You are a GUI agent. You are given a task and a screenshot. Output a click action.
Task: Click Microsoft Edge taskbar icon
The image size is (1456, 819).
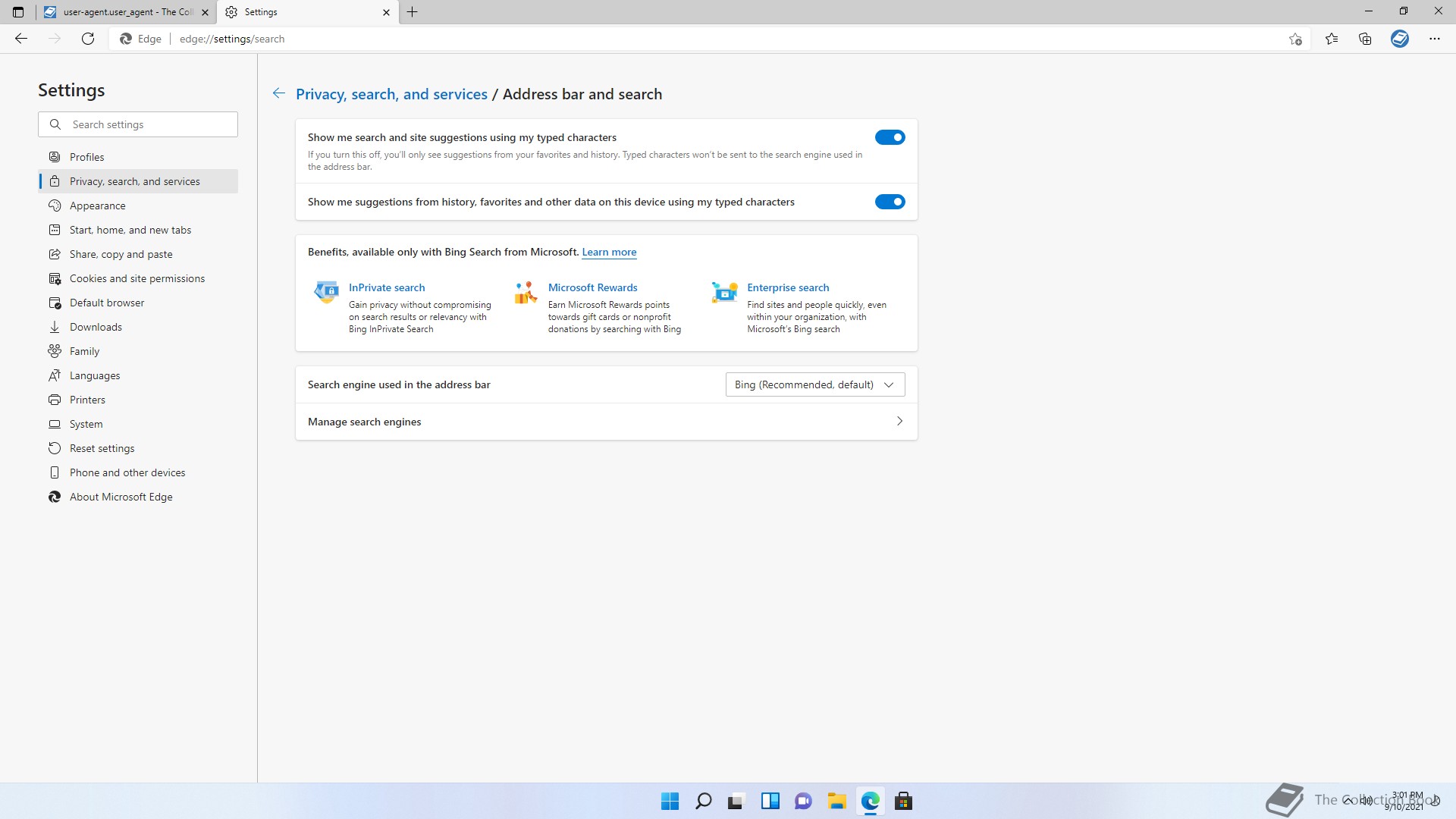pos(871,801)
